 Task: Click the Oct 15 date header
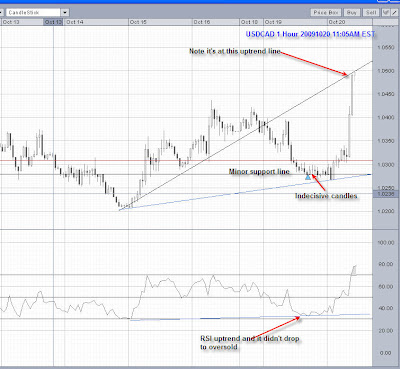138,22
